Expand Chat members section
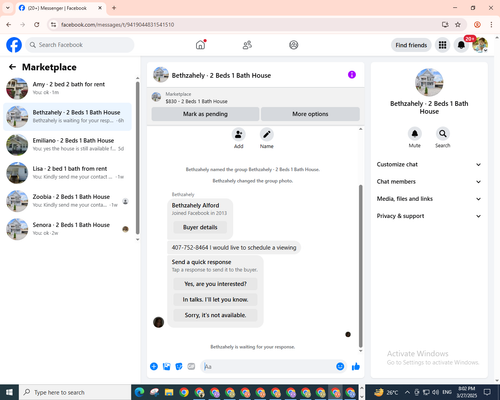This screenshot has height=400, width=500. [429, 182]
